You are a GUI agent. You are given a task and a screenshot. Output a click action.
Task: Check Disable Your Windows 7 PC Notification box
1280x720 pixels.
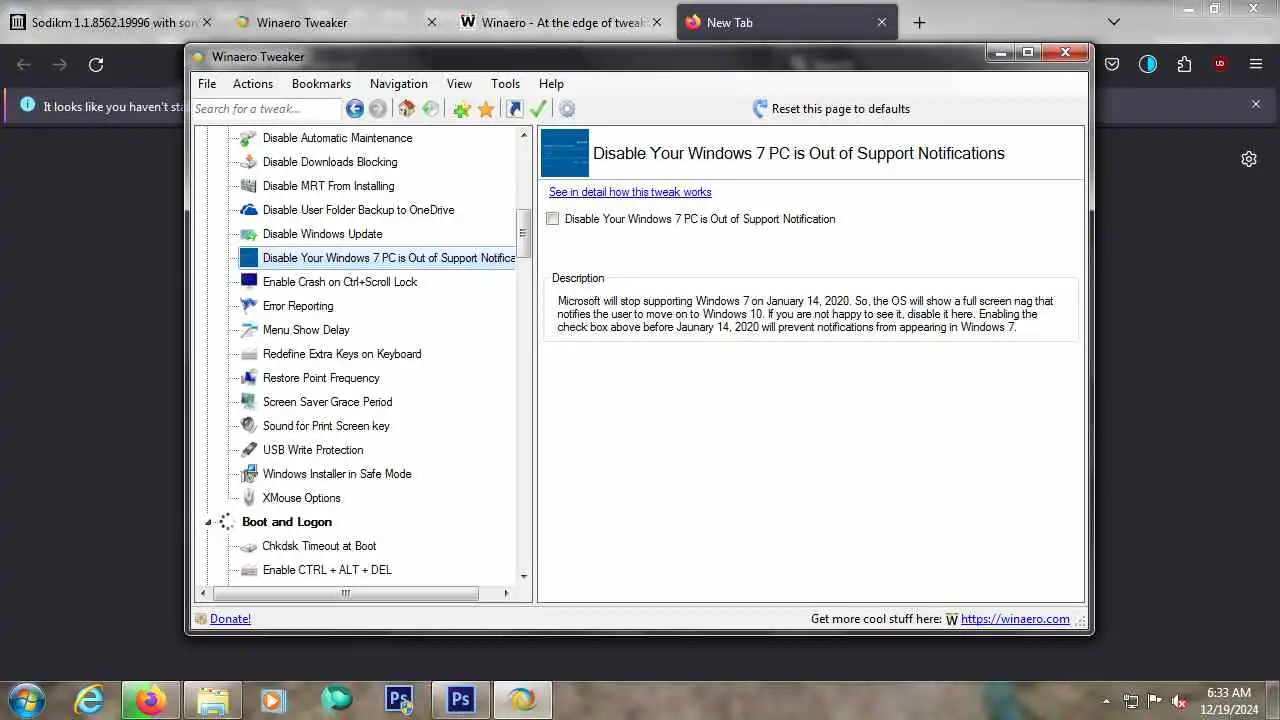pos(552,218)
